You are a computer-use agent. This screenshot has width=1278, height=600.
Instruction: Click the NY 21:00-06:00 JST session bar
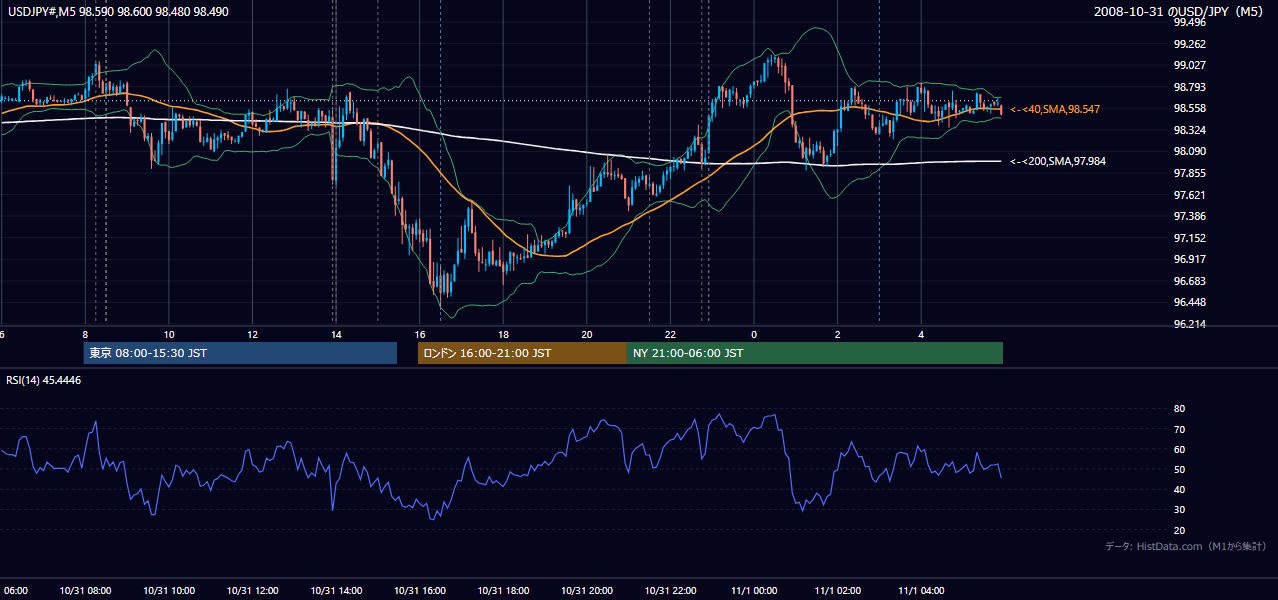click(815, 353)
